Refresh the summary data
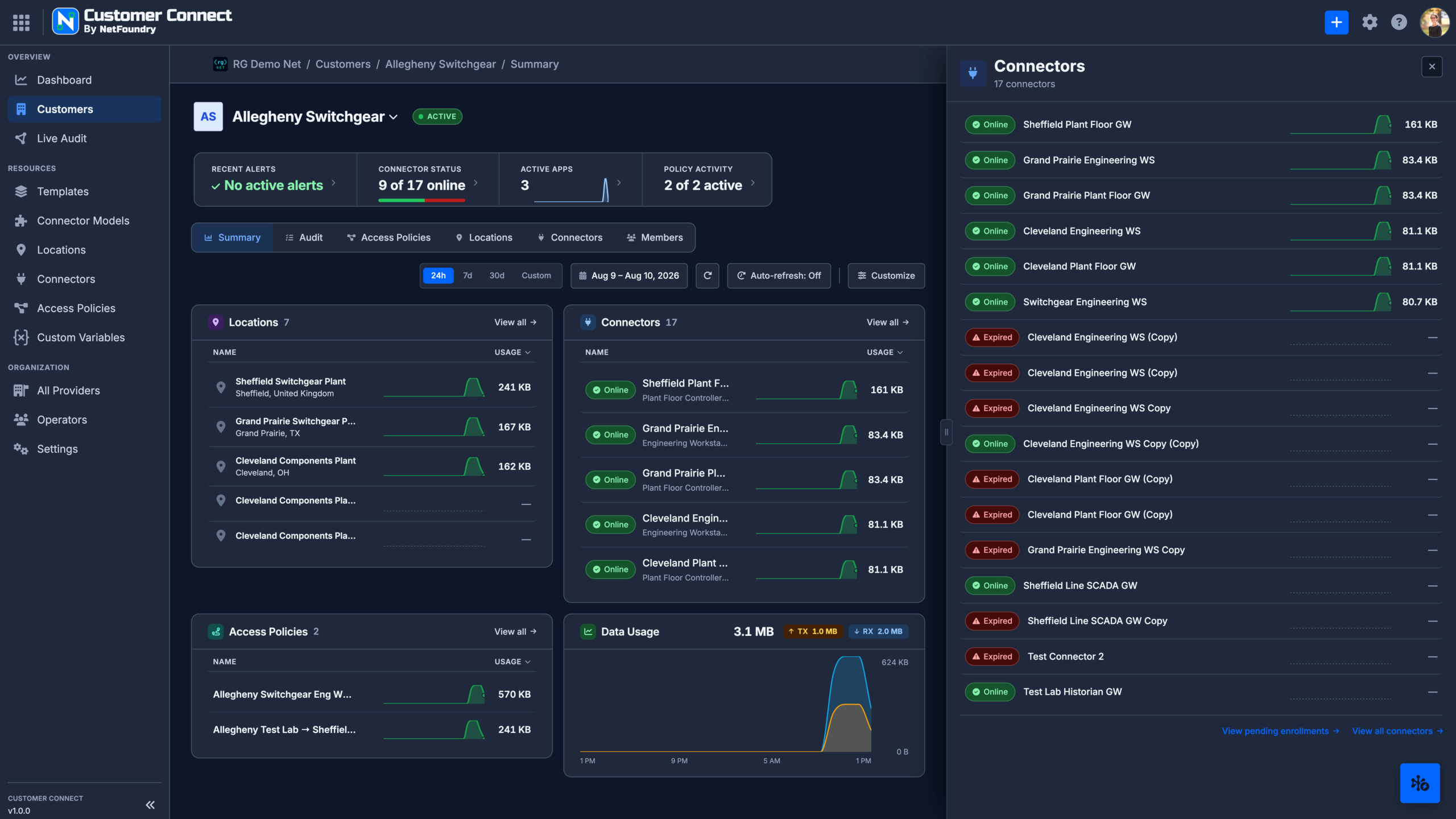Image resolution: width=1456 pixels, height=819 pixels. [708, 276]
